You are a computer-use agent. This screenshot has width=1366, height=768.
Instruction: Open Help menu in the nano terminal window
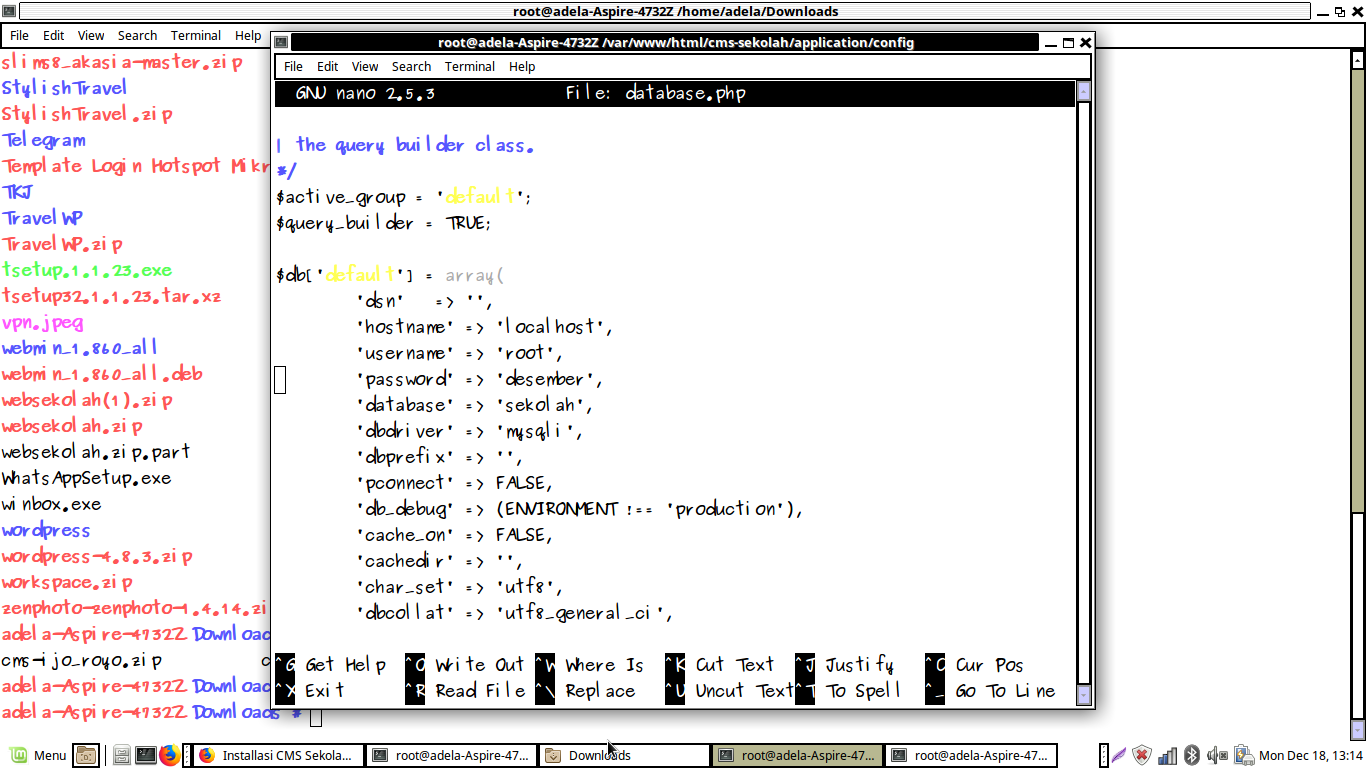[522, 66]
